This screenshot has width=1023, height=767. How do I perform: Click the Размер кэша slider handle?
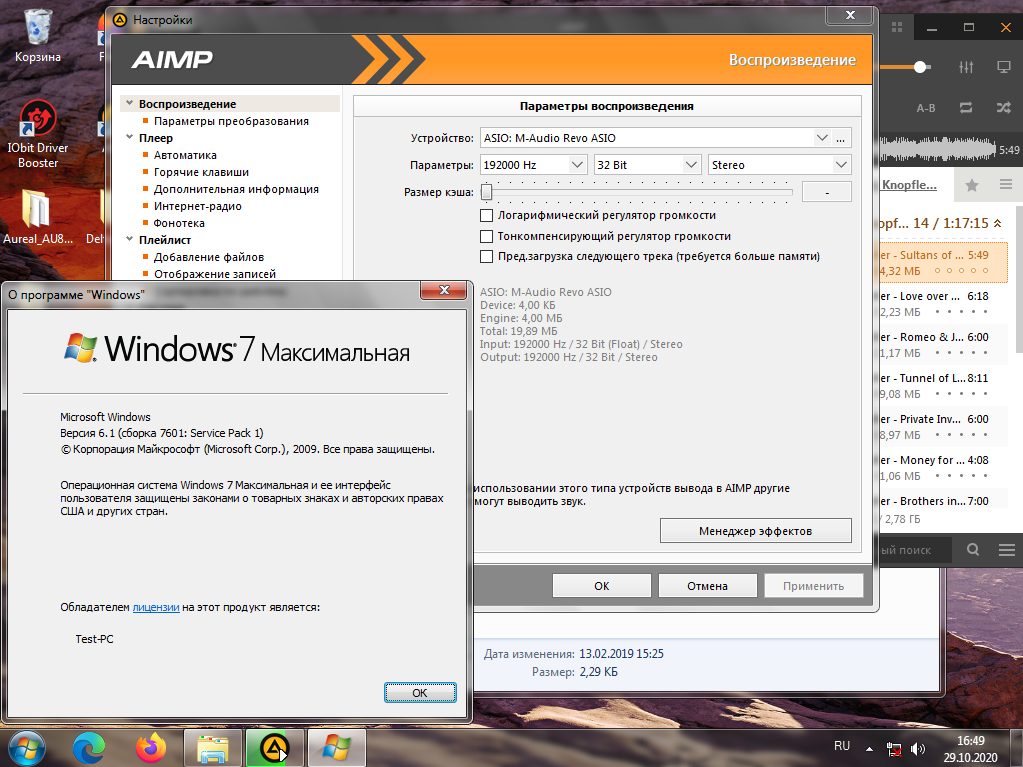pos(486,192)
